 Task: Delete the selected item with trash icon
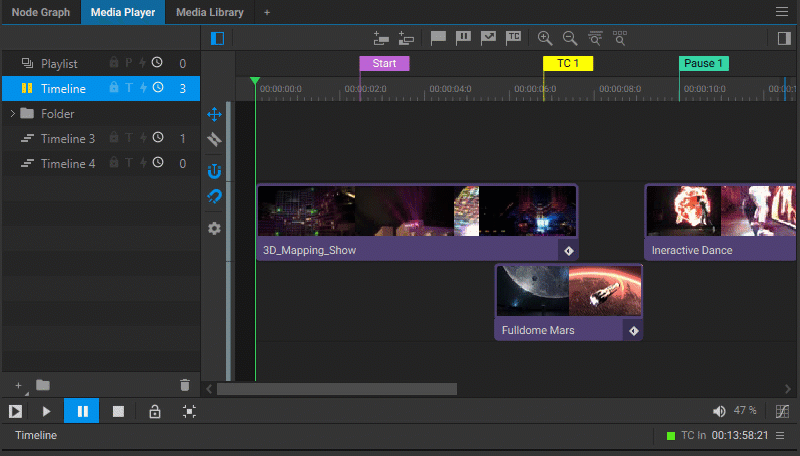click(x=185, y=385)
